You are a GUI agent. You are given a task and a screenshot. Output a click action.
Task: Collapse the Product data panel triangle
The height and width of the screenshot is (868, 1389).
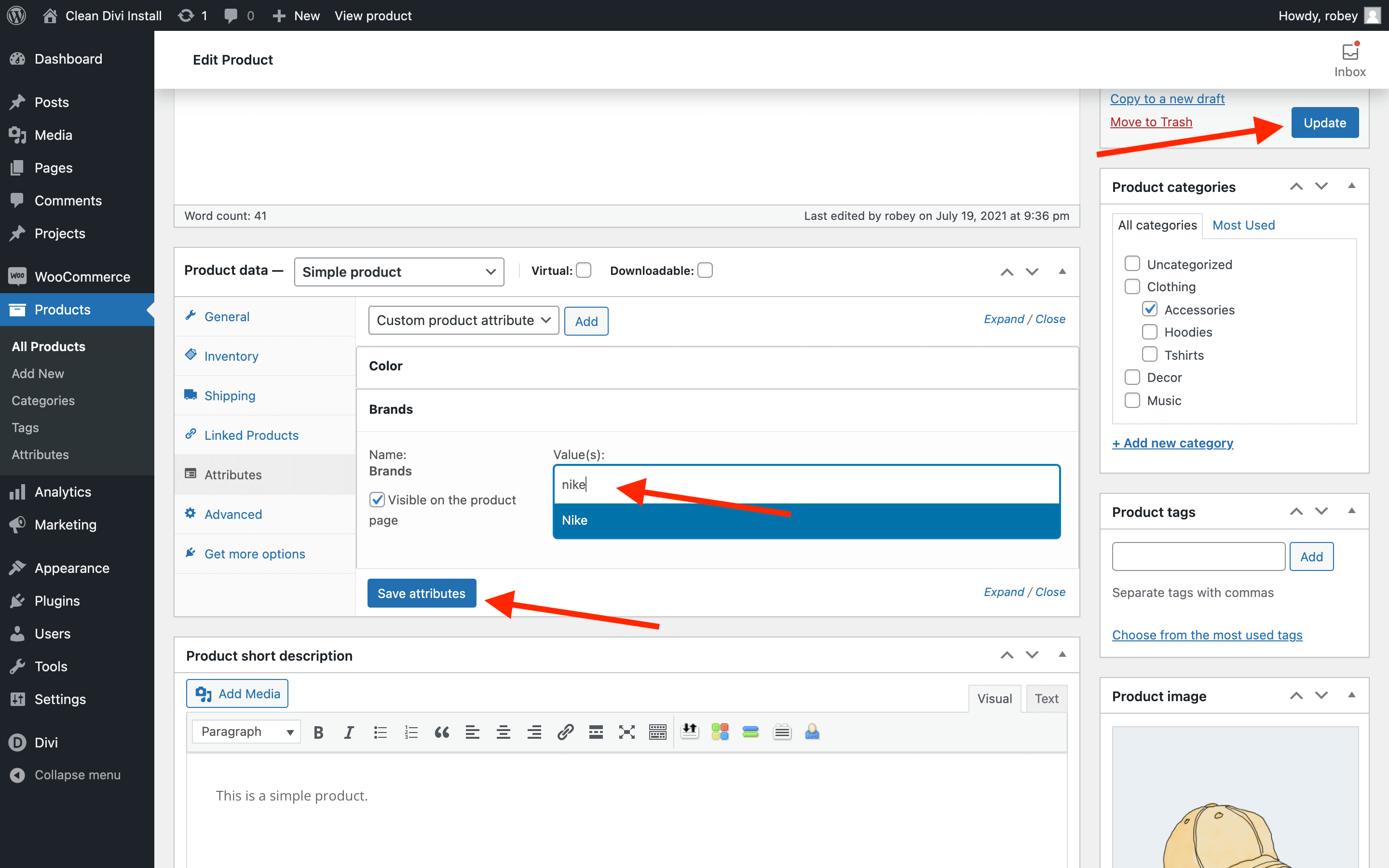(x=1062, y=271)
